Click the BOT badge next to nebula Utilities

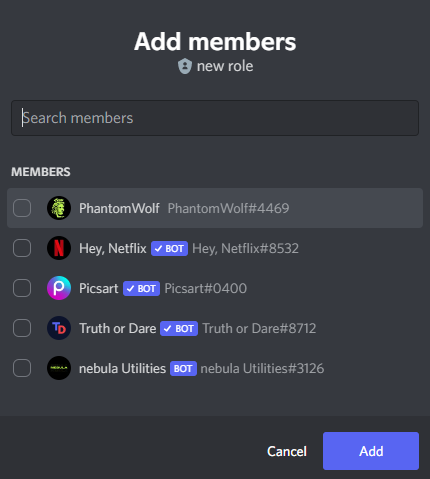183,368
